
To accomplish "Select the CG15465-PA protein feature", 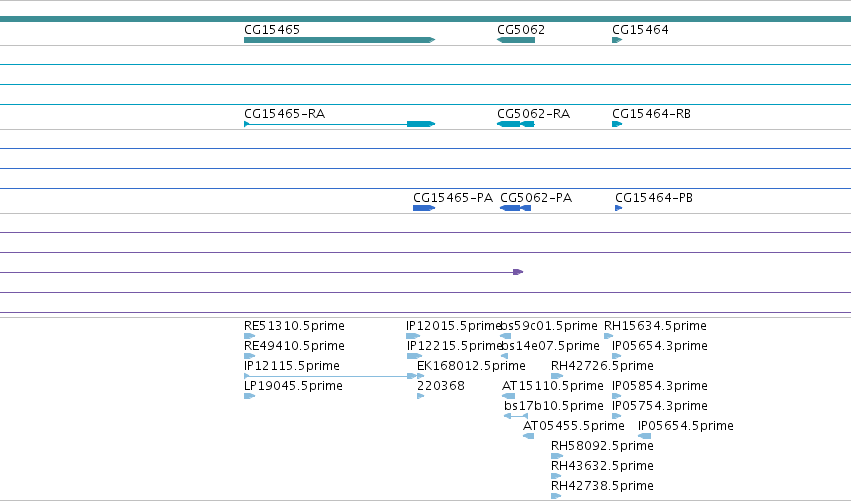I will (424, 208).
